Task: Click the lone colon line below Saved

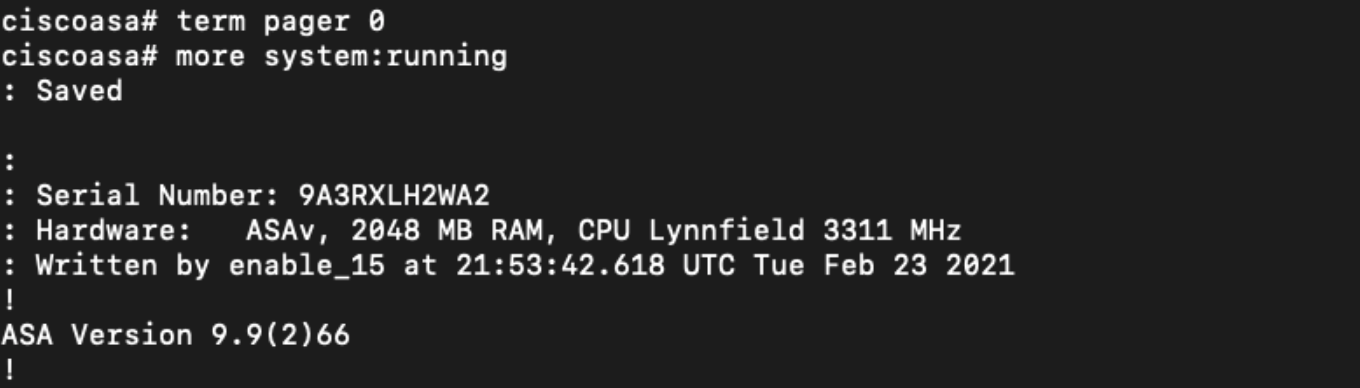Action: tap(9, 161)
